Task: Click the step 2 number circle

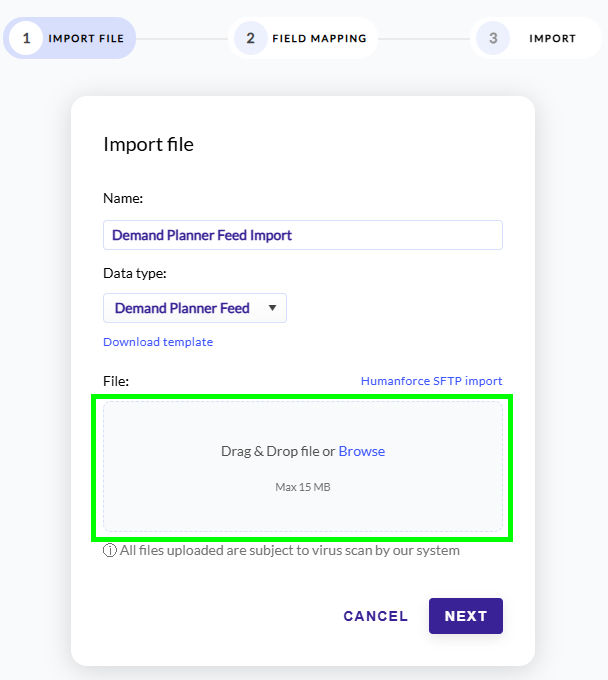Action: point(250,39)
